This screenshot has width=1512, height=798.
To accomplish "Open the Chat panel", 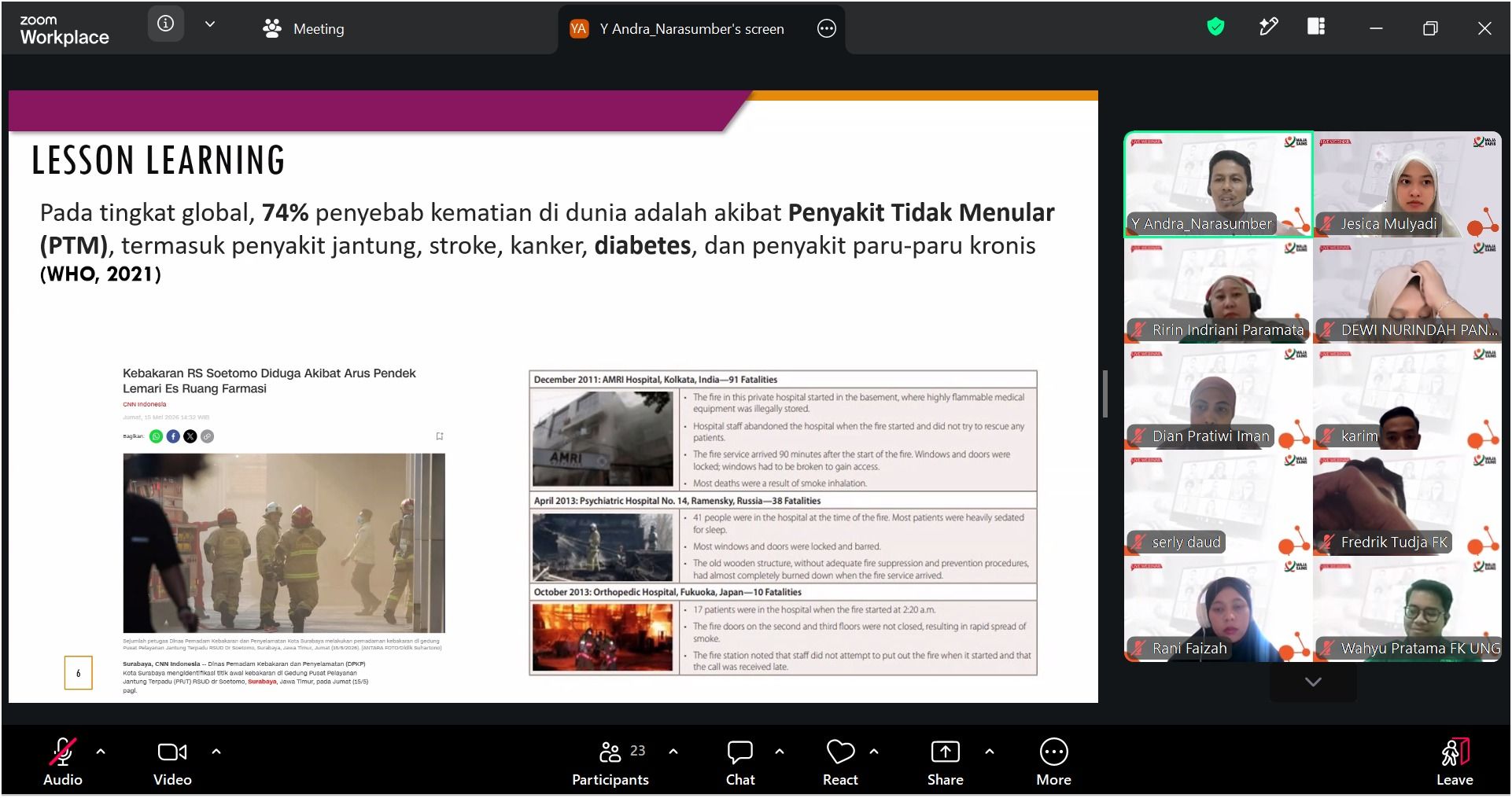I will click(x=740, y=763).
